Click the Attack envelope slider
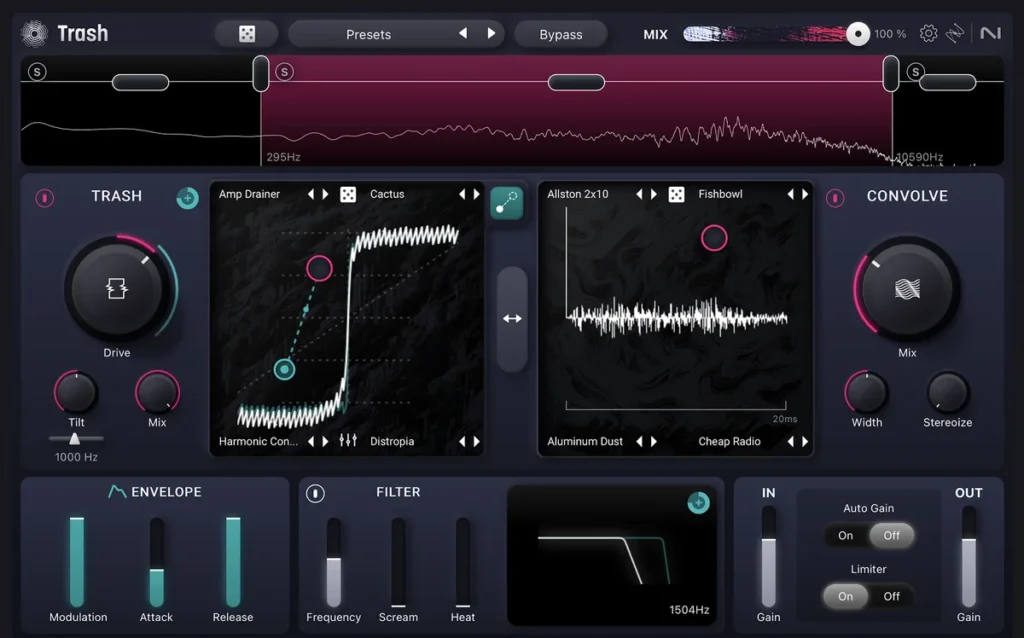Viewport: 1024px width, 638px height. [x=156, y=562]
